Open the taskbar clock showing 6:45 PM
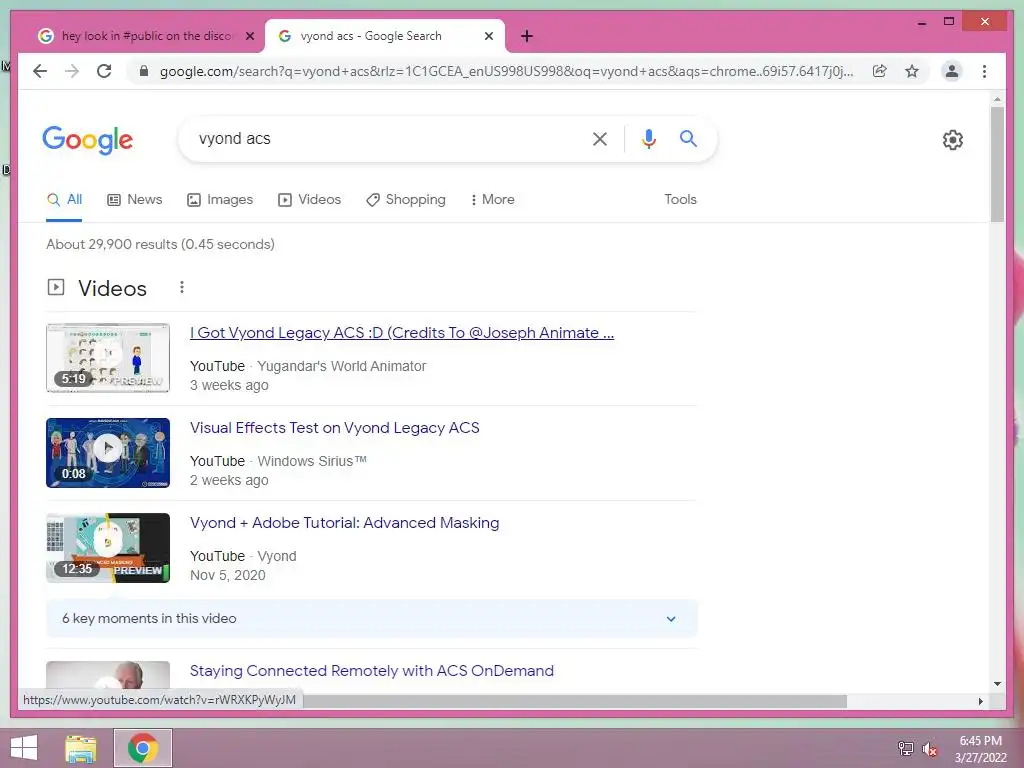 (x=980, y=749)
